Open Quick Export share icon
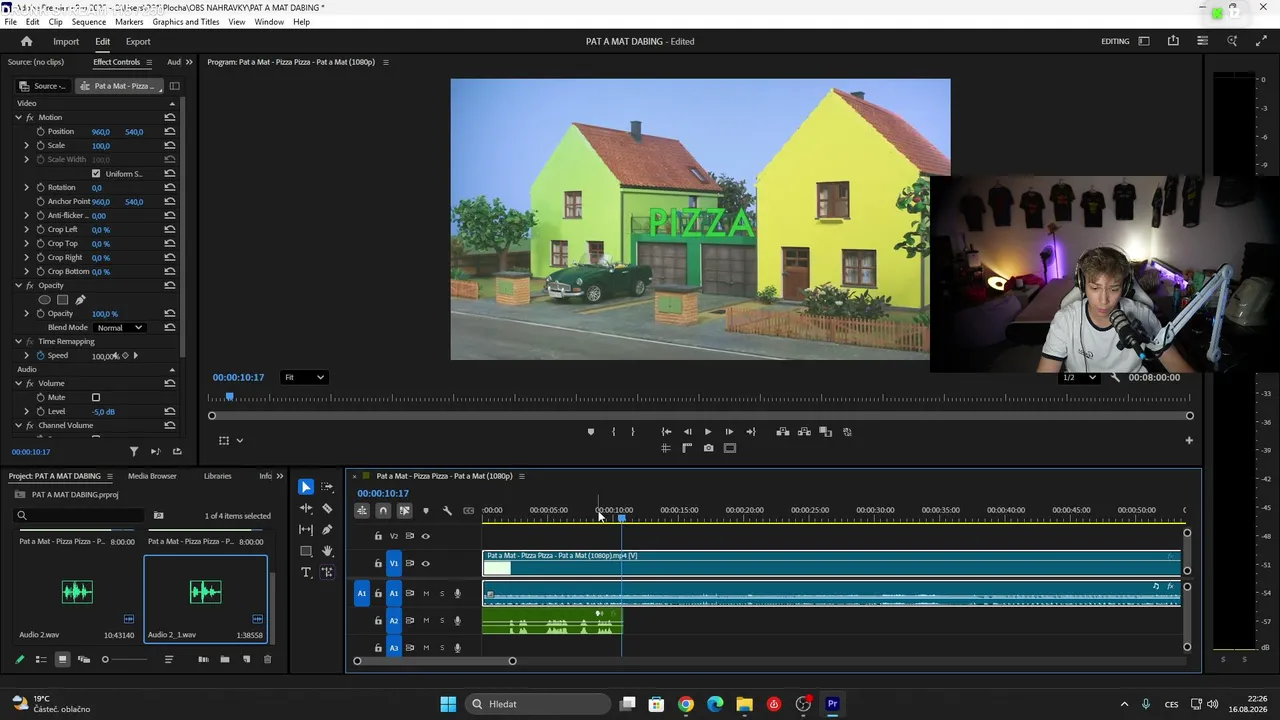The image size is (1280, 720). tap(1173, 41)
